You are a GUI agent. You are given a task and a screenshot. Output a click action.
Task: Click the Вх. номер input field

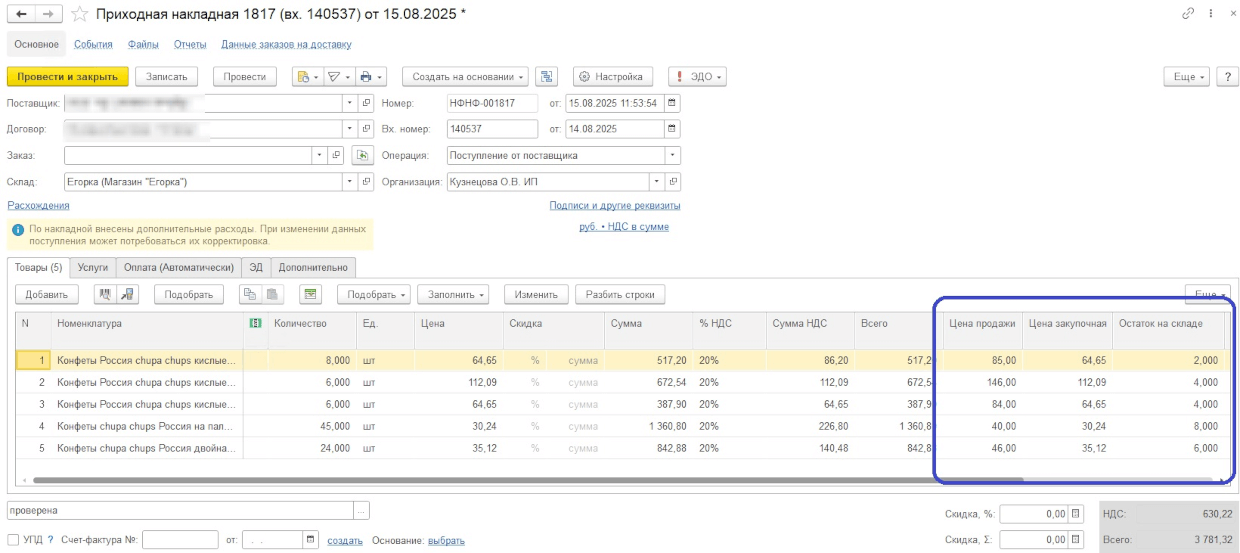492,129
